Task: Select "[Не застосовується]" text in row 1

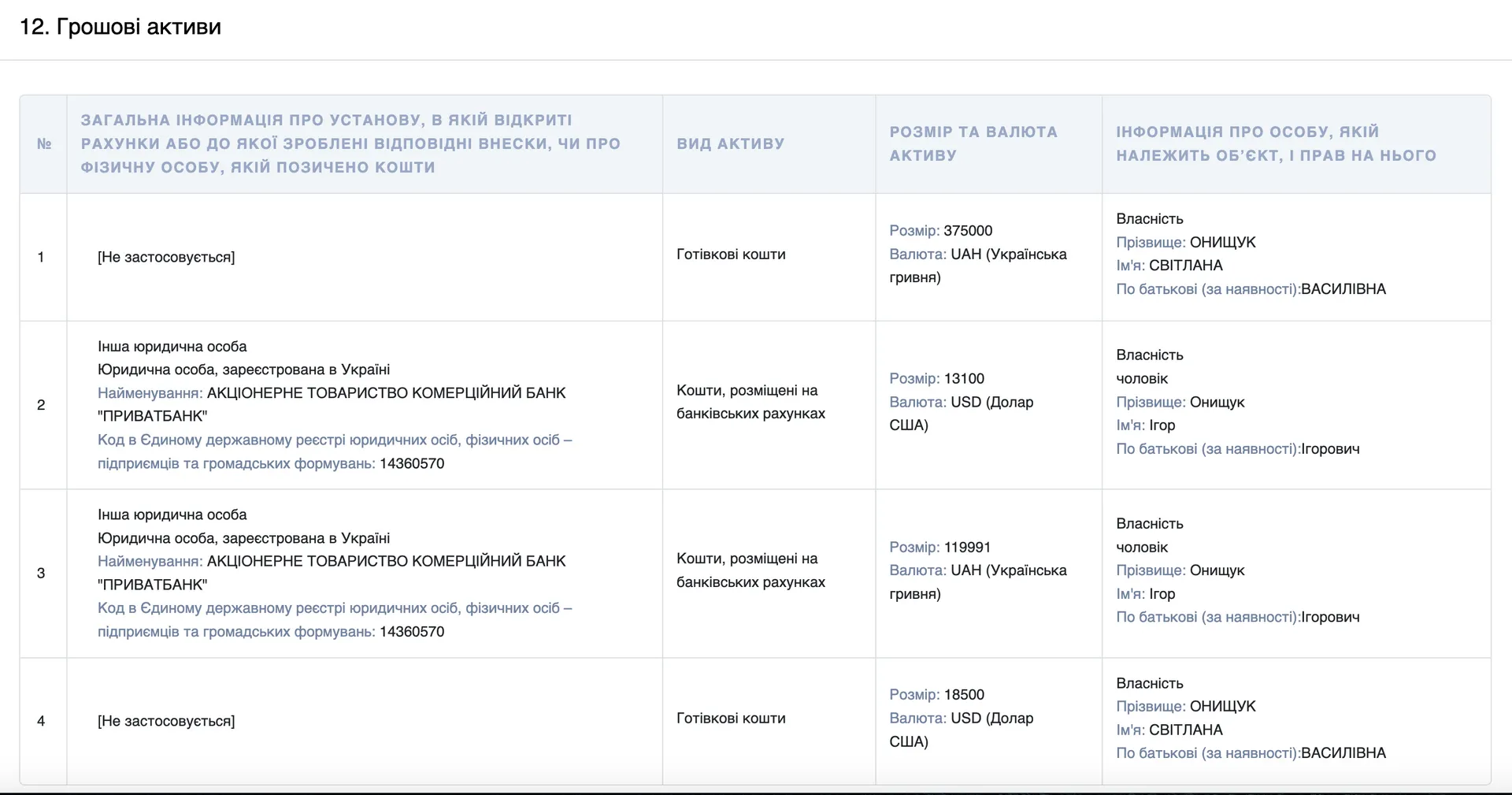Action: point(166,258)
